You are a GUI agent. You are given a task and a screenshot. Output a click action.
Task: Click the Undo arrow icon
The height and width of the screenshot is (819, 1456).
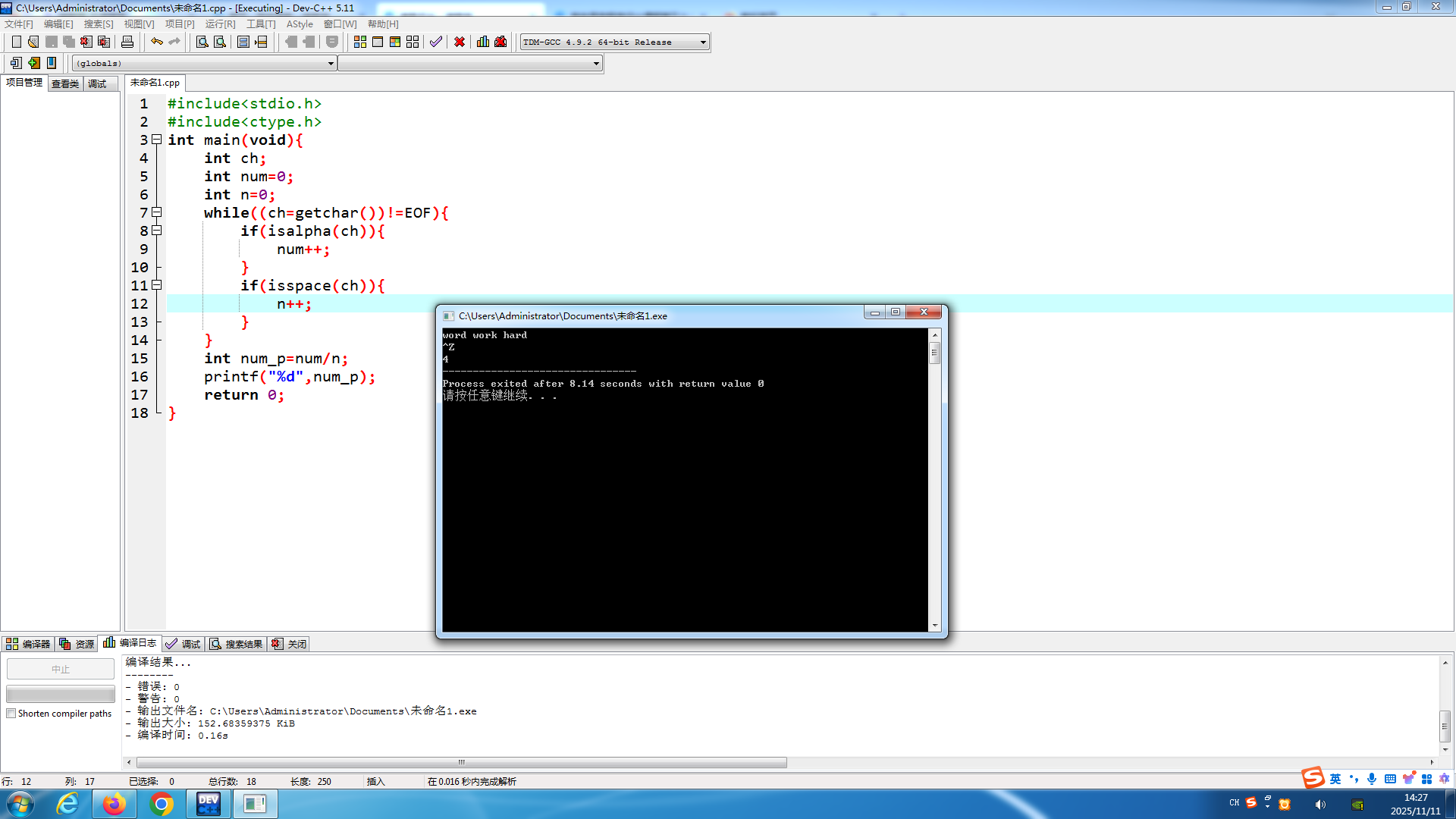click(157, 42)
